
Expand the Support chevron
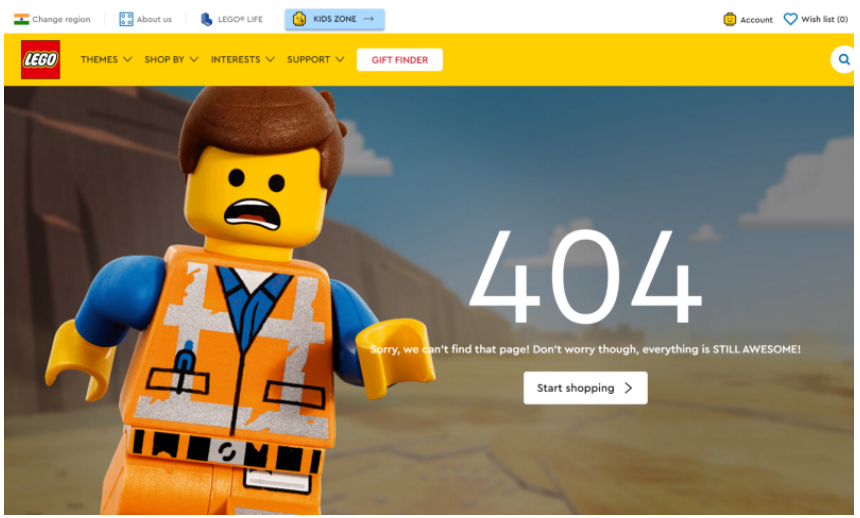[340, 59]
